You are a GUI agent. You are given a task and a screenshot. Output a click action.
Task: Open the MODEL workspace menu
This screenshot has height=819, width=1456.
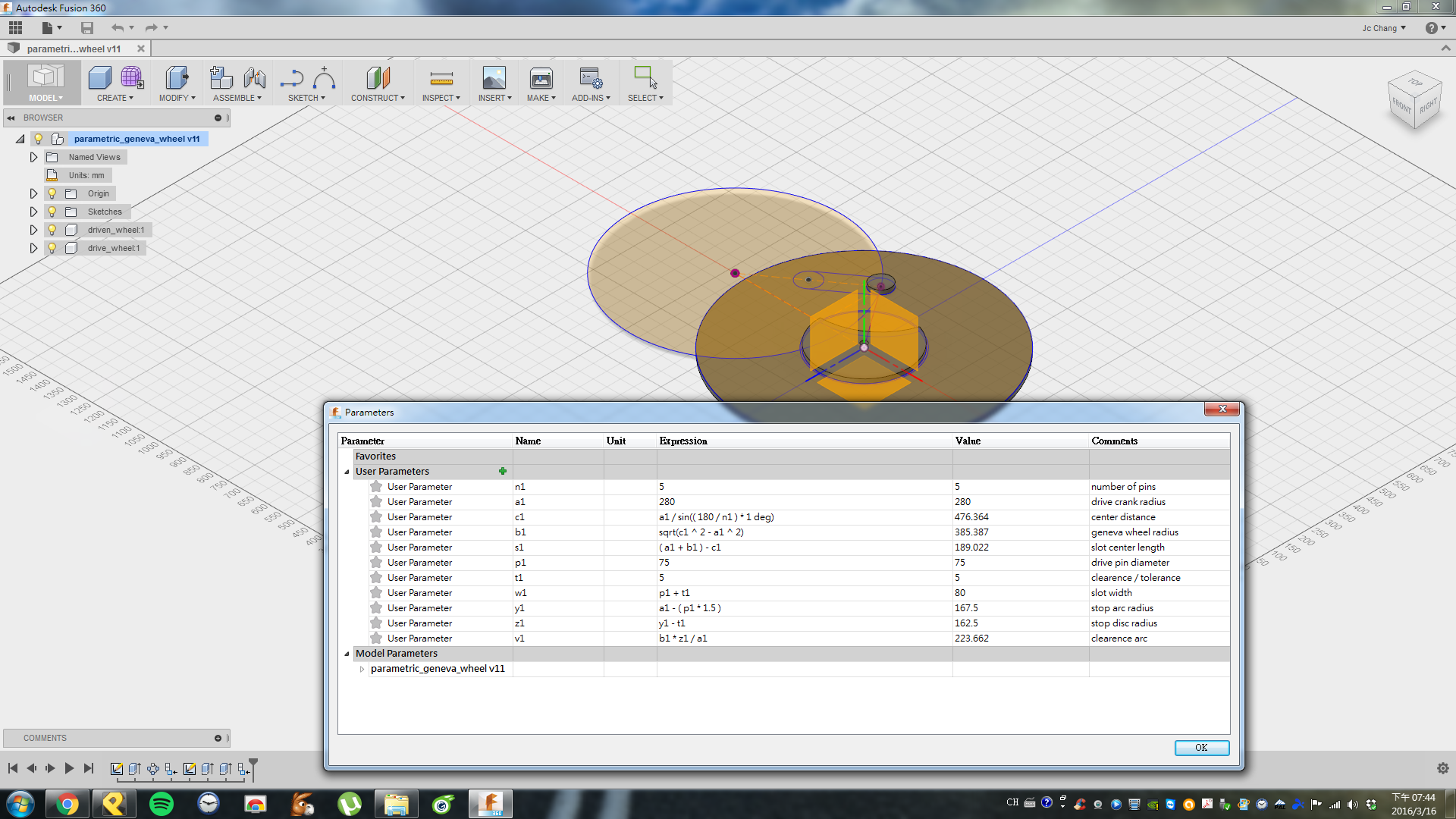[45, 98]
